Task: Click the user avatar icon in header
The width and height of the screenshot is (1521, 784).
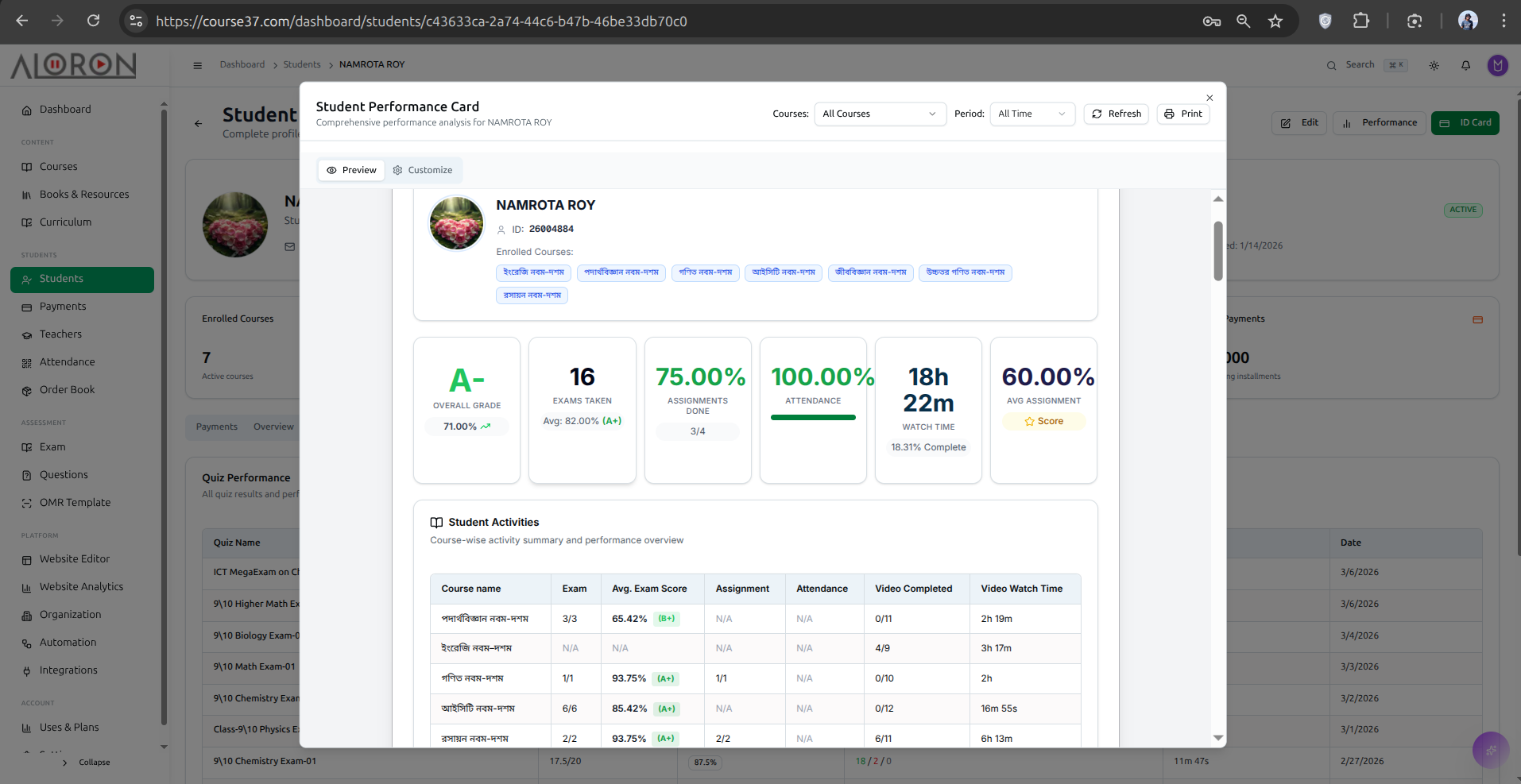Action: tap(1497, 65)
